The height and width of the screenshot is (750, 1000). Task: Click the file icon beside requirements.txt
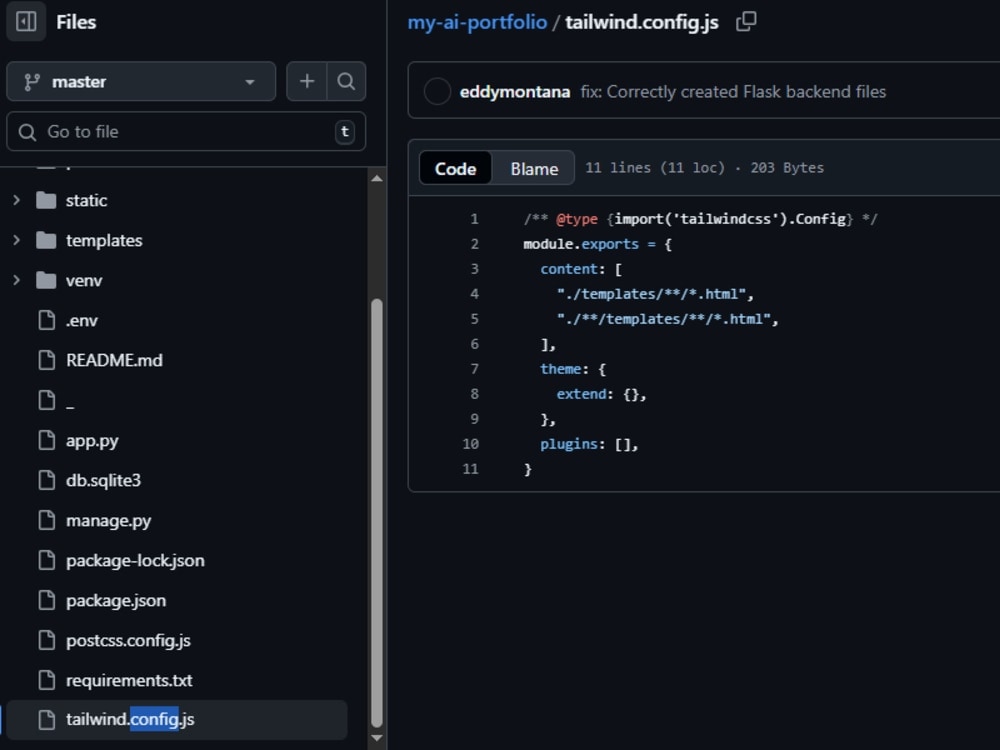47,680
